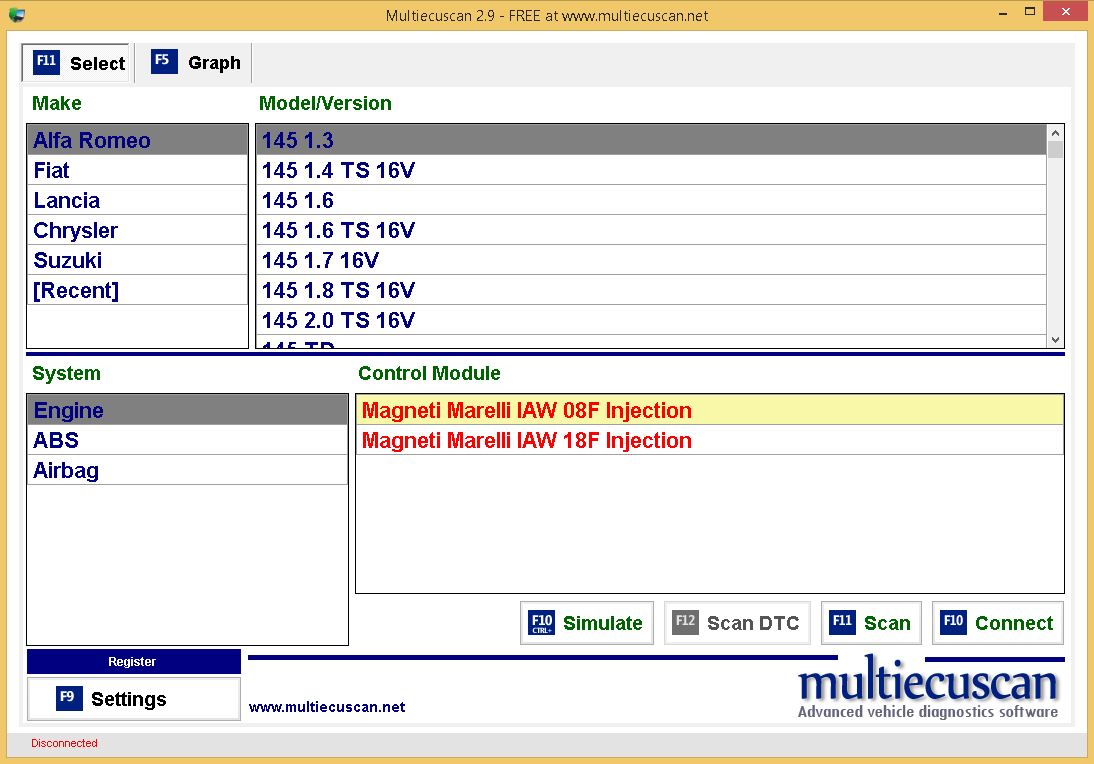Viewport: 1094px width, 764px height.
Task: Click the Register button
Action: point(133,661)
